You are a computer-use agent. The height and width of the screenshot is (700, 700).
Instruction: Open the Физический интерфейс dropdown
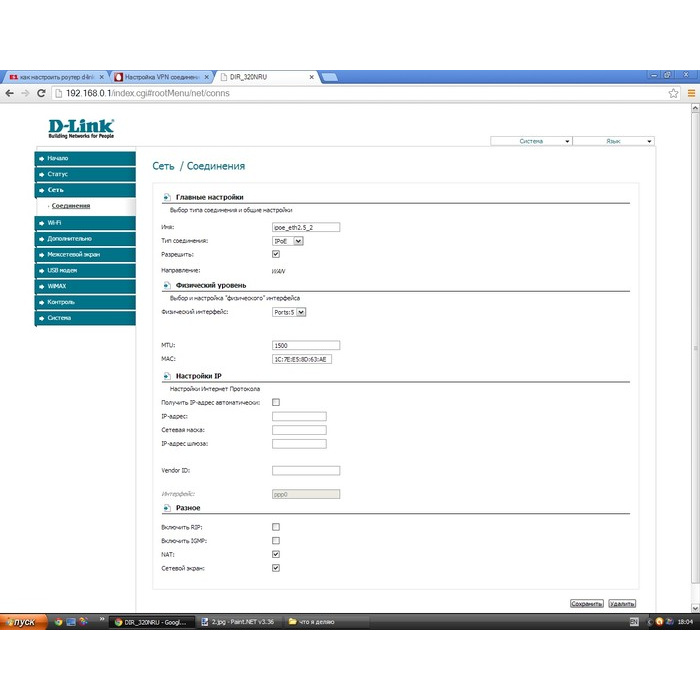pyautogui.click(x=289, y=312)
